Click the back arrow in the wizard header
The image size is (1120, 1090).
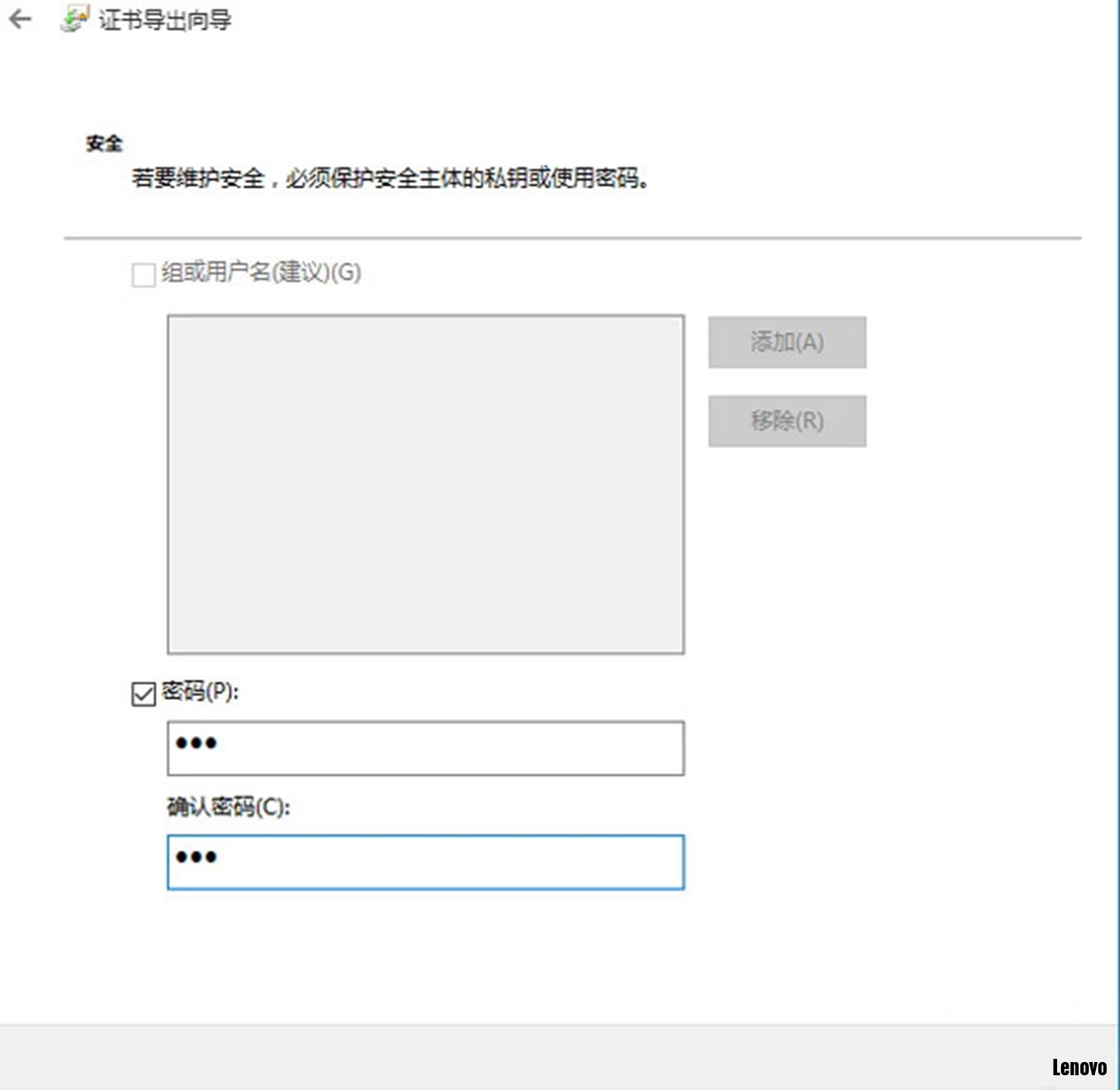[20, 19]
